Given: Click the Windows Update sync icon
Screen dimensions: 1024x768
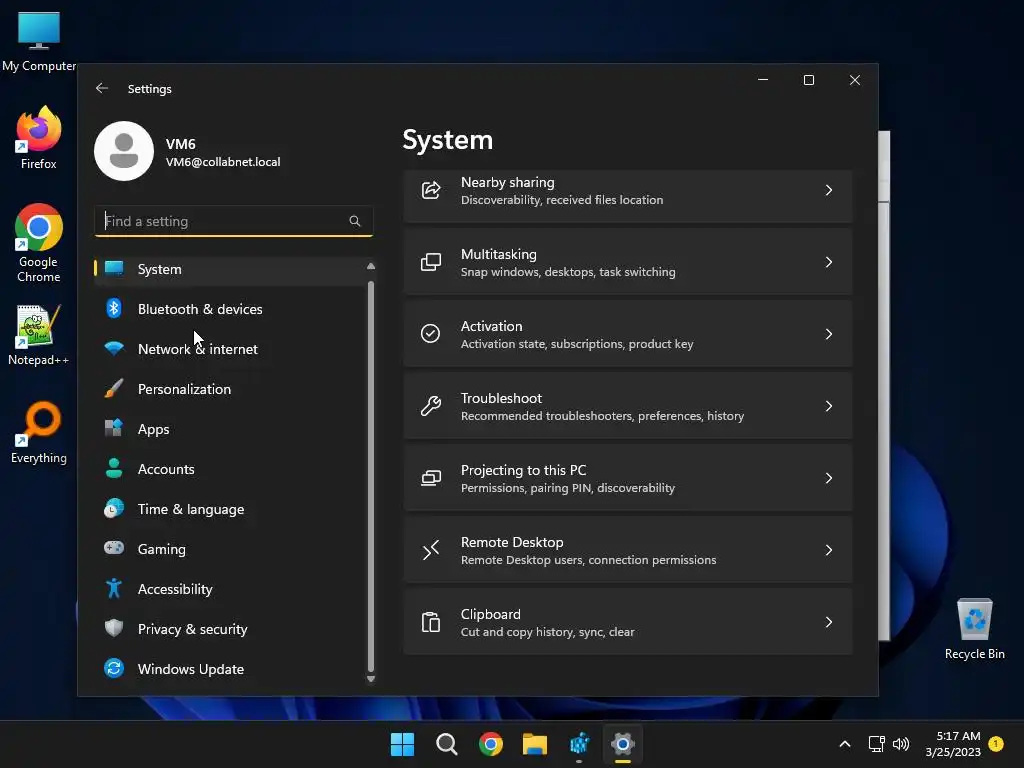Looking at the screenshot, I should pyautogui.click(x=114, y=668).
